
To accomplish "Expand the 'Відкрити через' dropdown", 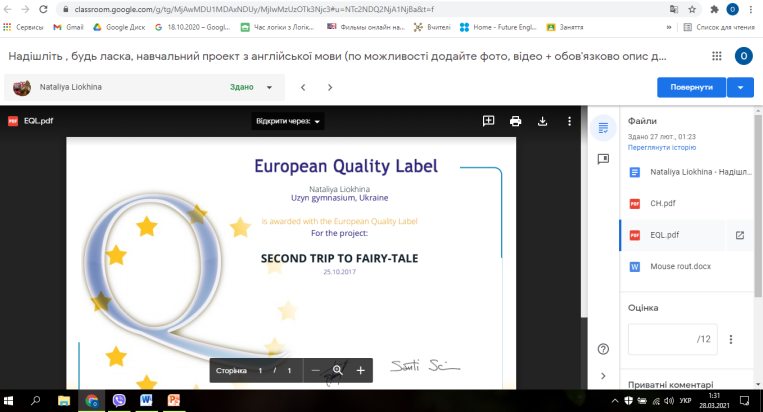I will [288, 121].
